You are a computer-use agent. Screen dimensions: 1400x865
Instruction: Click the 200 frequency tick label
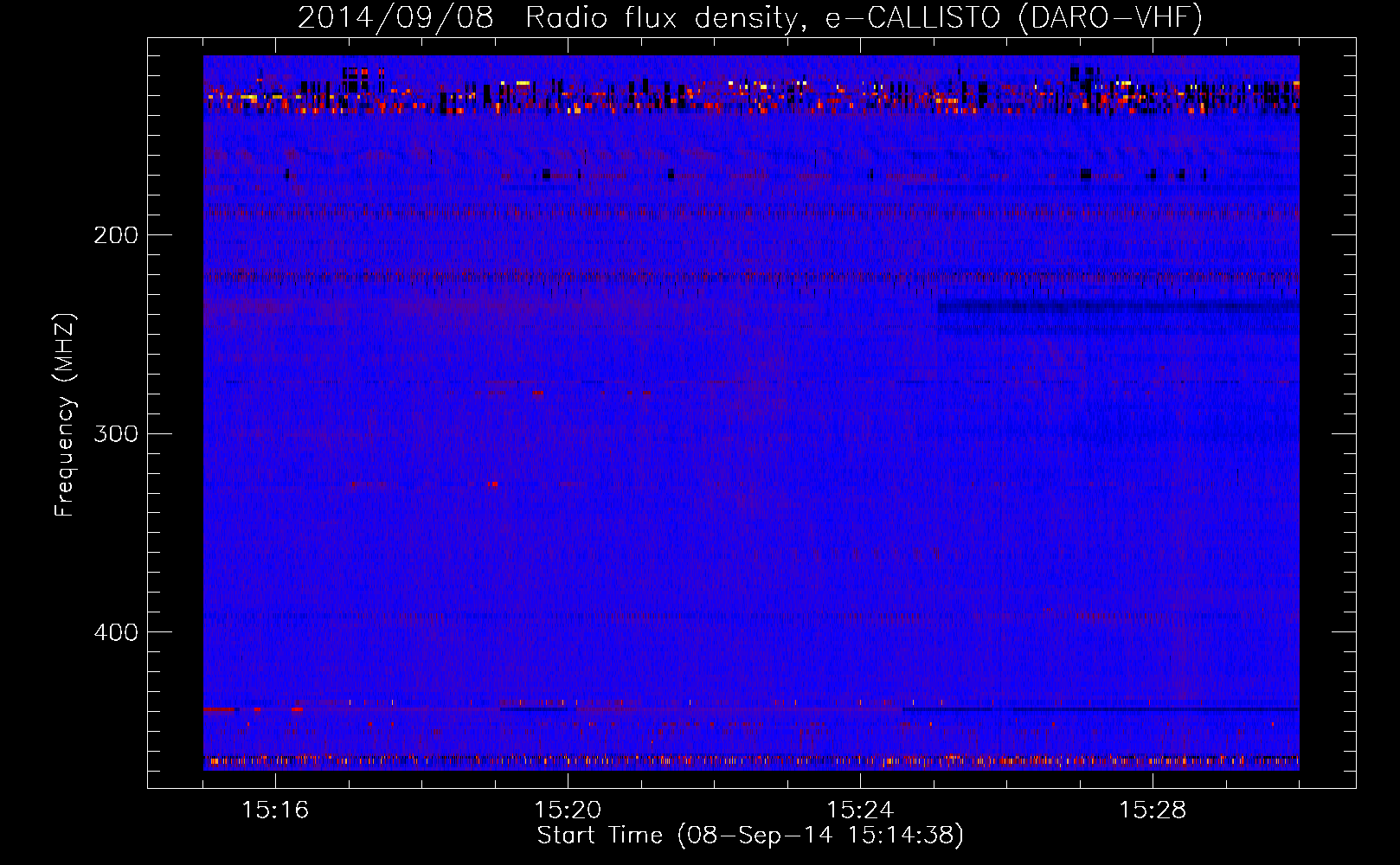116,235
